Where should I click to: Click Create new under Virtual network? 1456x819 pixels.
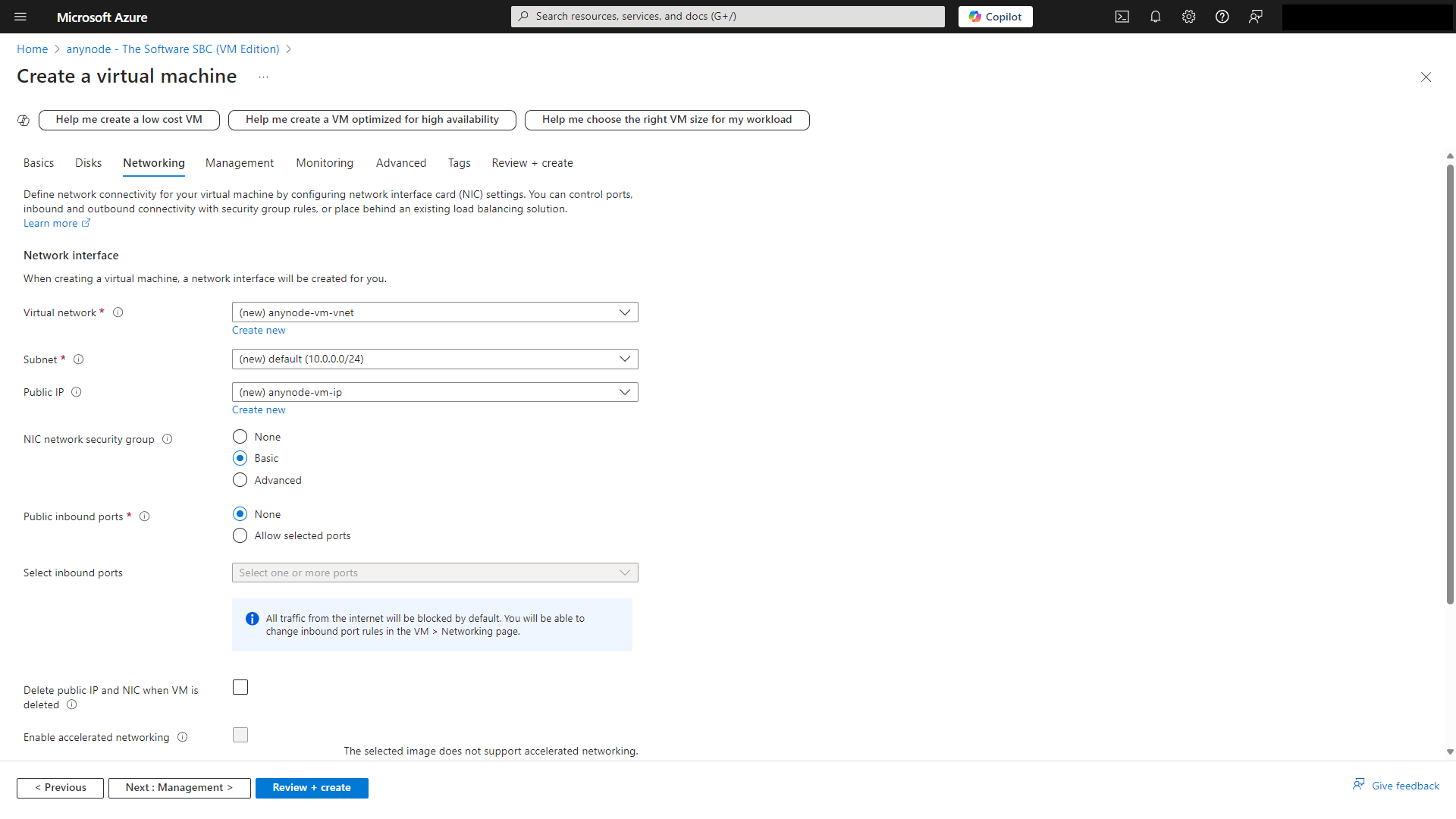click(x=259, y=331)
